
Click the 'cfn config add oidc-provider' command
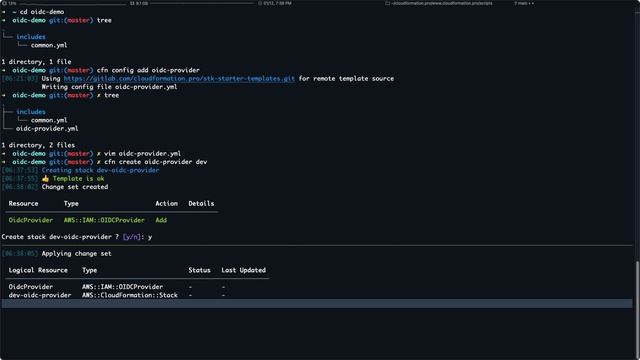pos(148,70)
